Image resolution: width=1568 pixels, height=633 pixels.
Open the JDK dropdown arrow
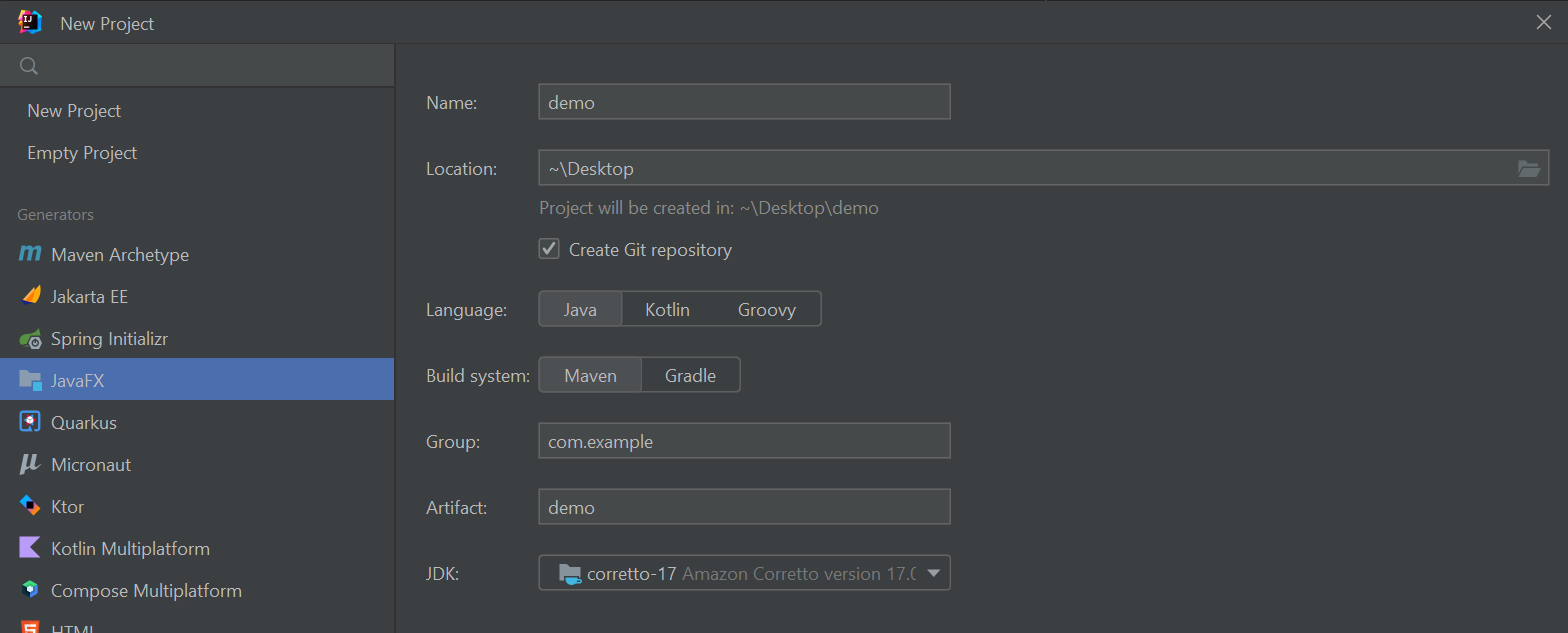934,573
